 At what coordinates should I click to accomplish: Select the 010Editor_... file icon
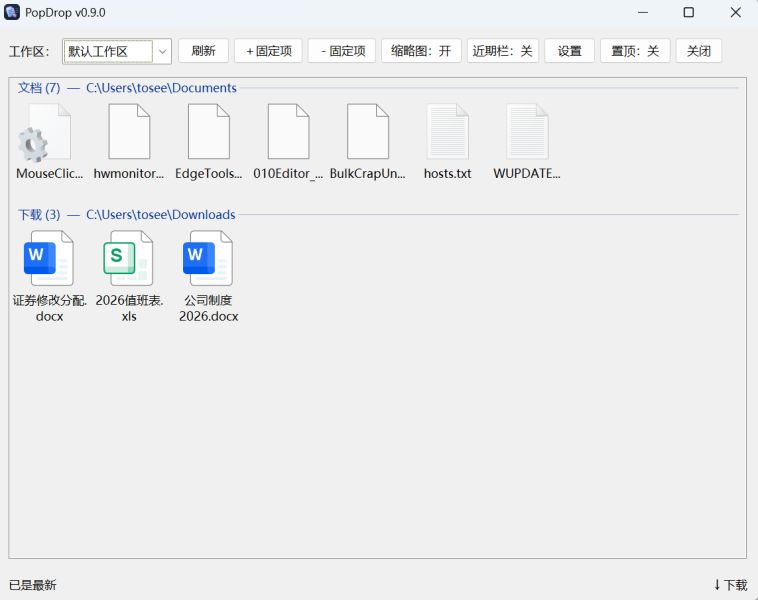[288, 132]
